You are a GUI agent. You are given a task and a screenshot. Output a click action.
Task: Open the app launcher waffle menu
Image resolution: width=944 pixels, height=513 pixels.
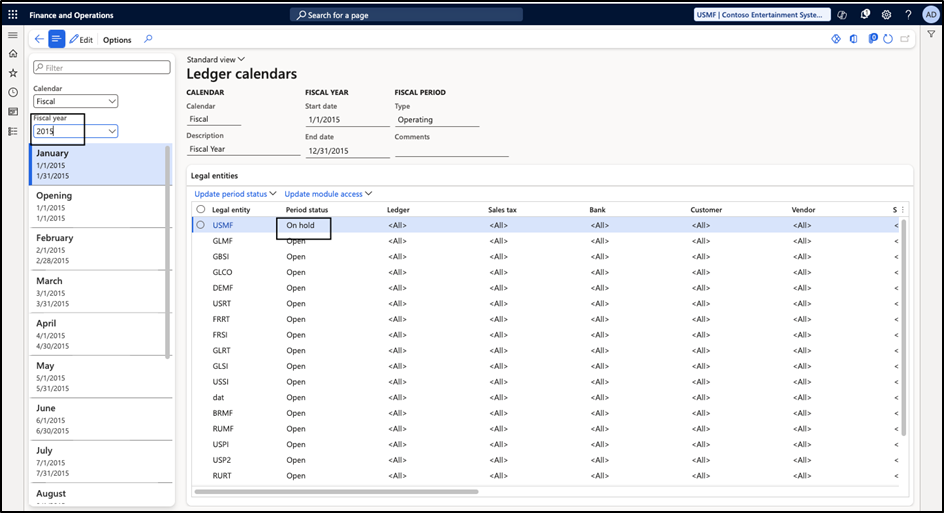point(13,15)
